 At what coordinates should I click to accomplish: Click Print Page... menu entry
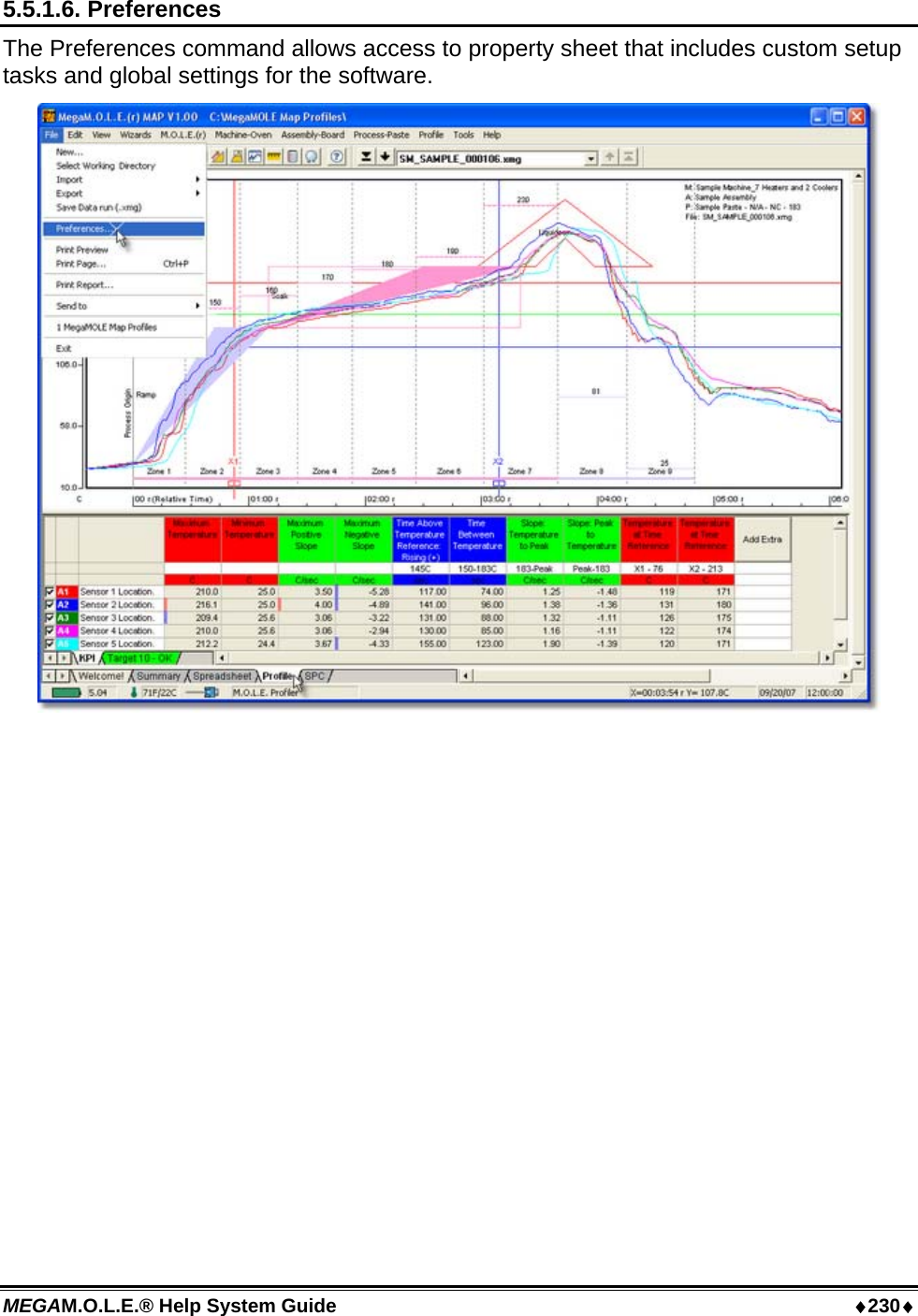tap(124, 264)
